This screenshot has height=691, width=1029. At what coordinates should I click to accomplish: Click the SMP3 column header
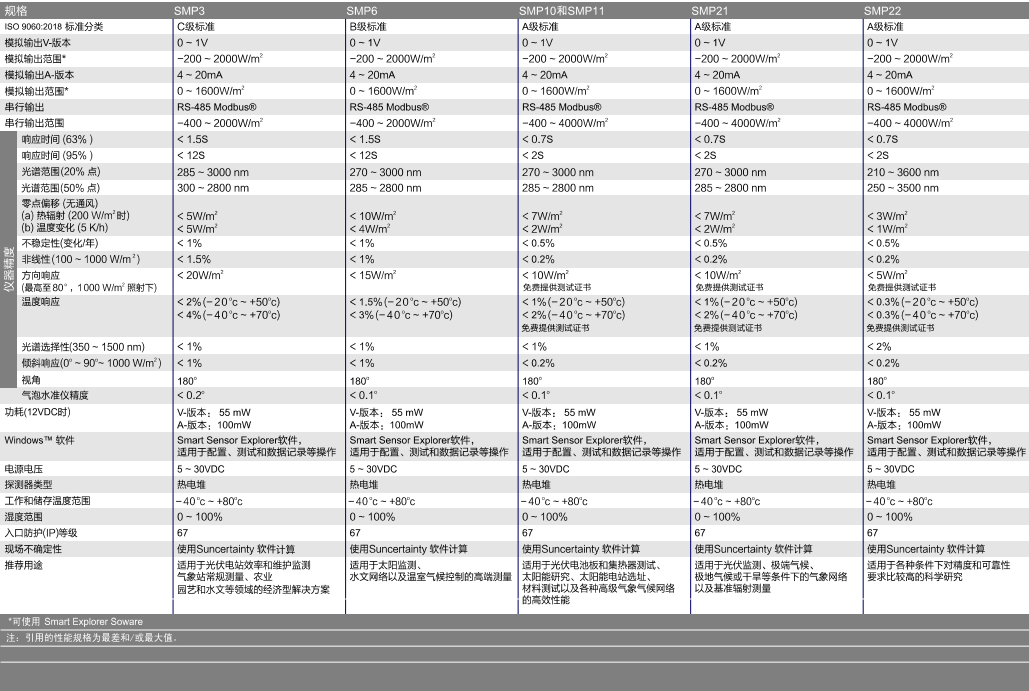[193, 10]
